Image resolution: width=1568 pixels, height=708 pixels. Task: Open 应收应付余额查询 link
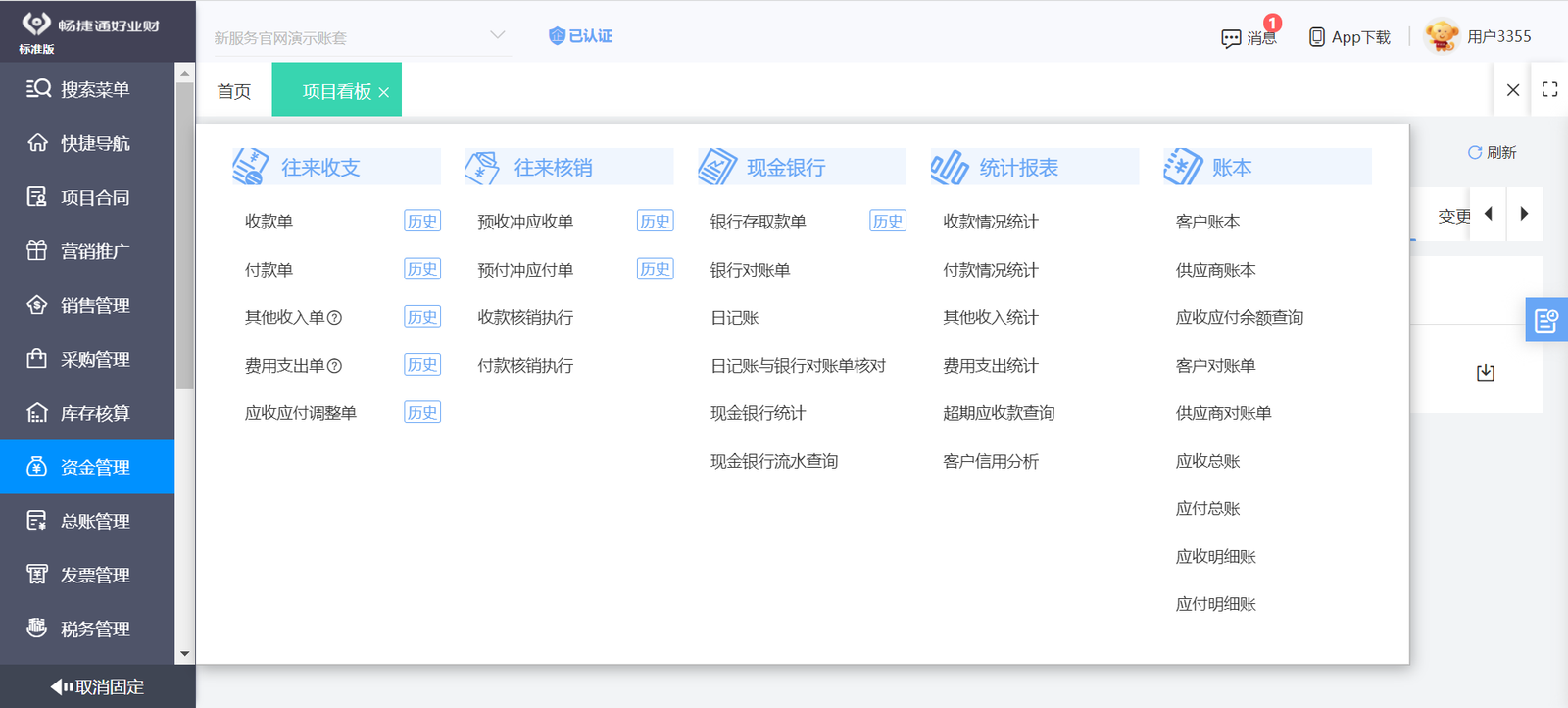(x=1240, y=318)
